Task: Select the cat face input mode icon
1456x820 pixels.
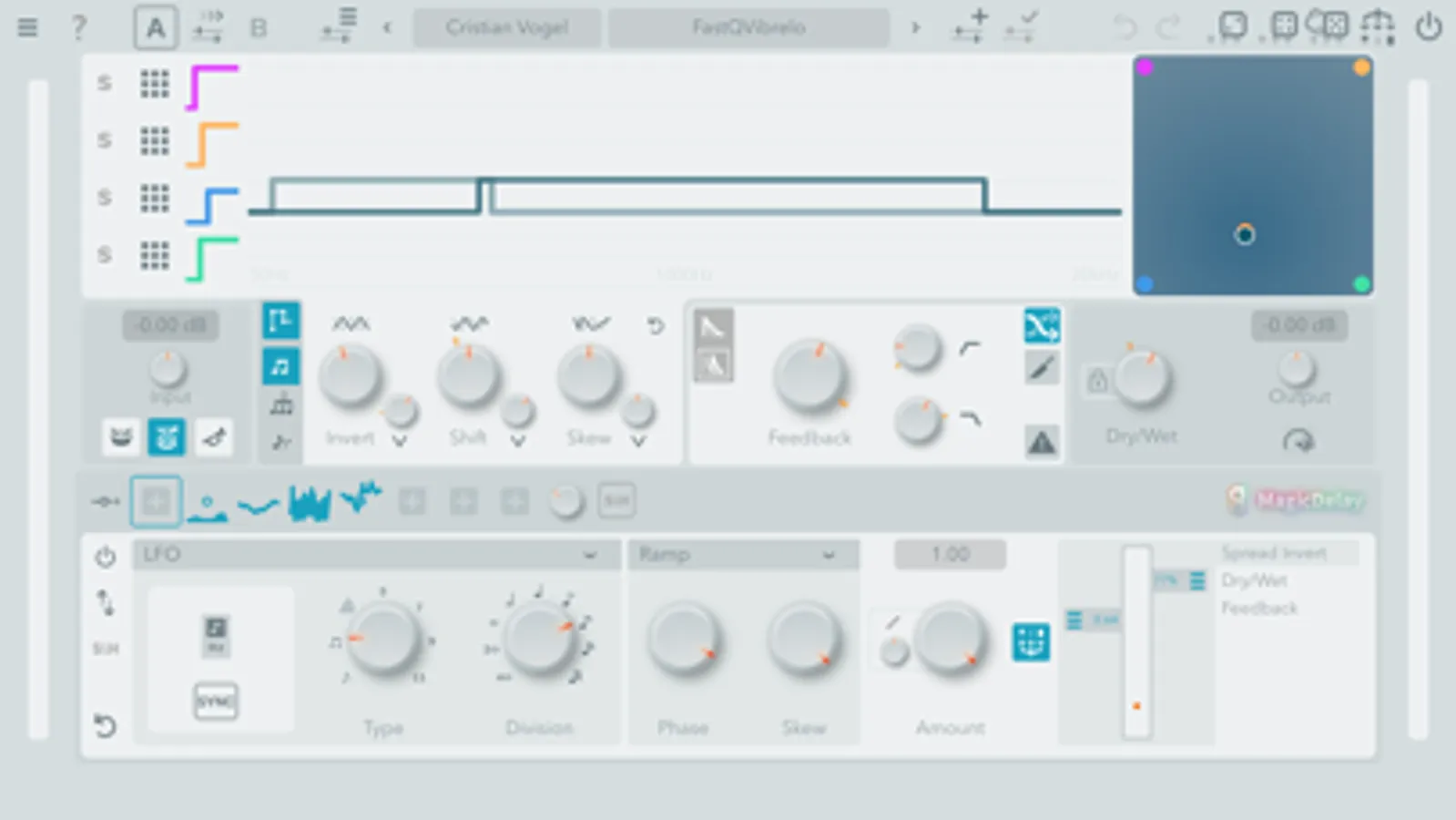Action: [x=121, y=437]
